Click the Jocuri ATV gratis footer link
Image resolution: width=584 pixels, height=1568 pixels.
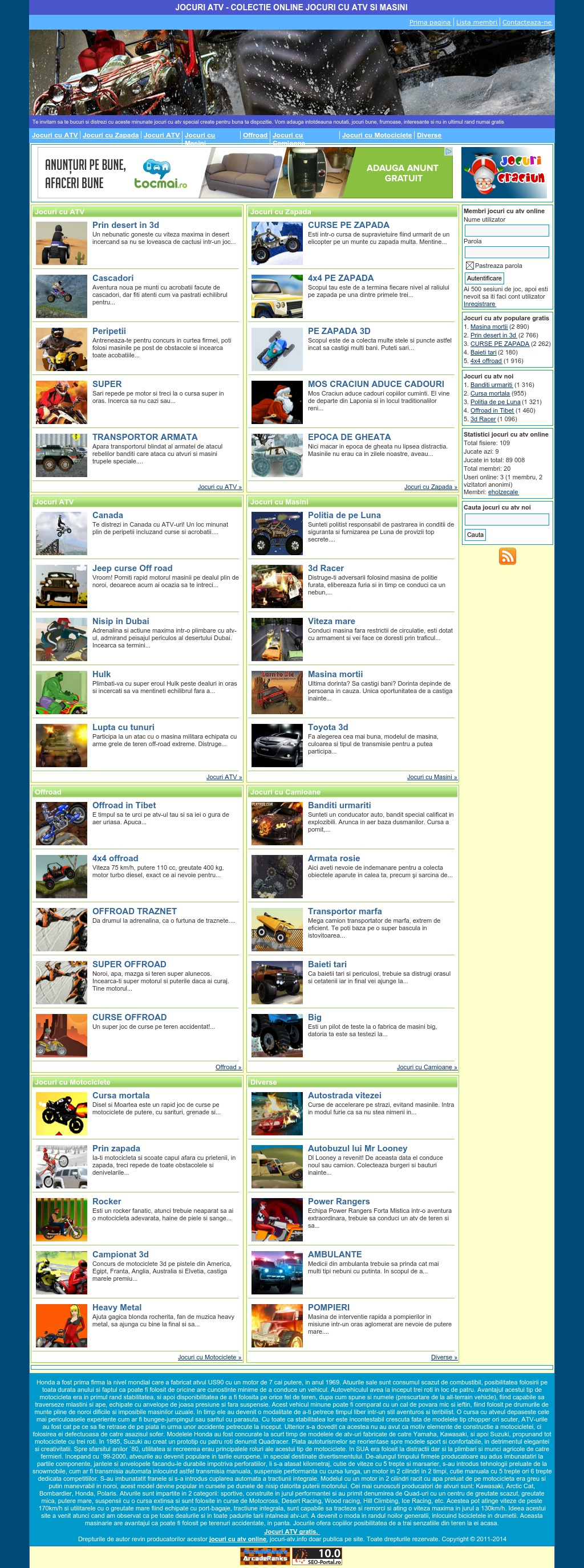(291, 1532)
